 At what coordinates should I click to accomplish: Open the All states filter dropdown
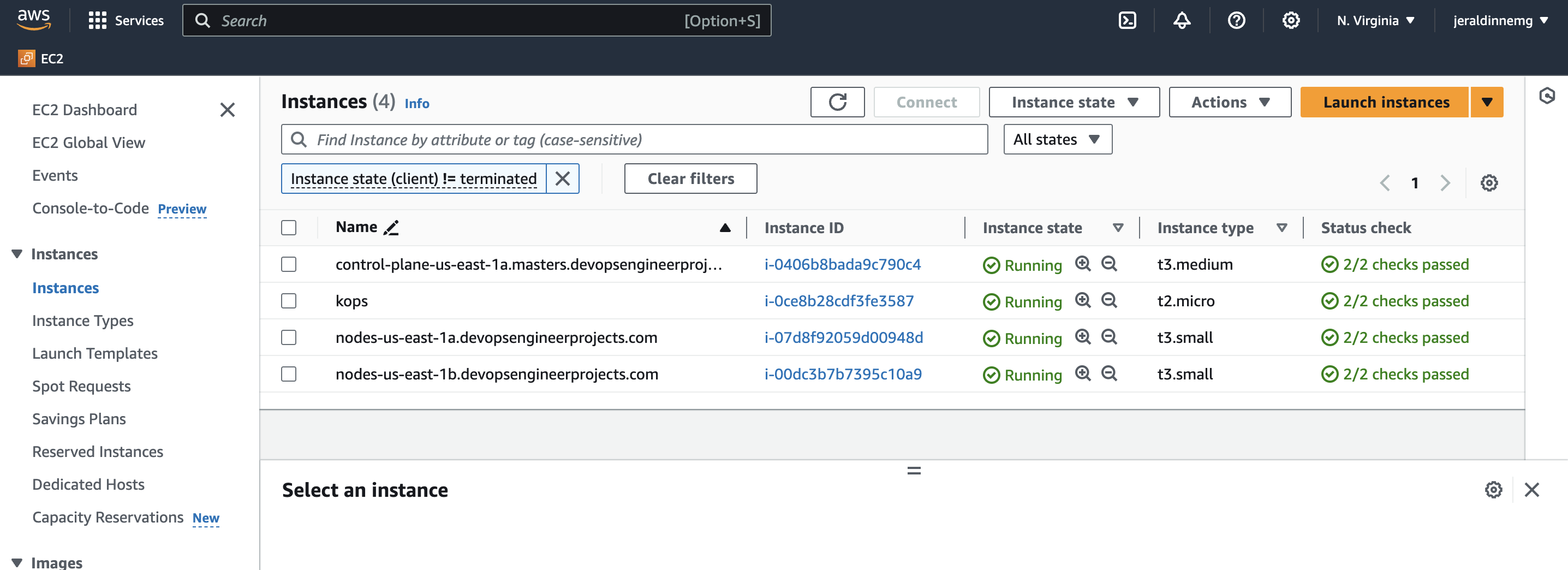1057,139
